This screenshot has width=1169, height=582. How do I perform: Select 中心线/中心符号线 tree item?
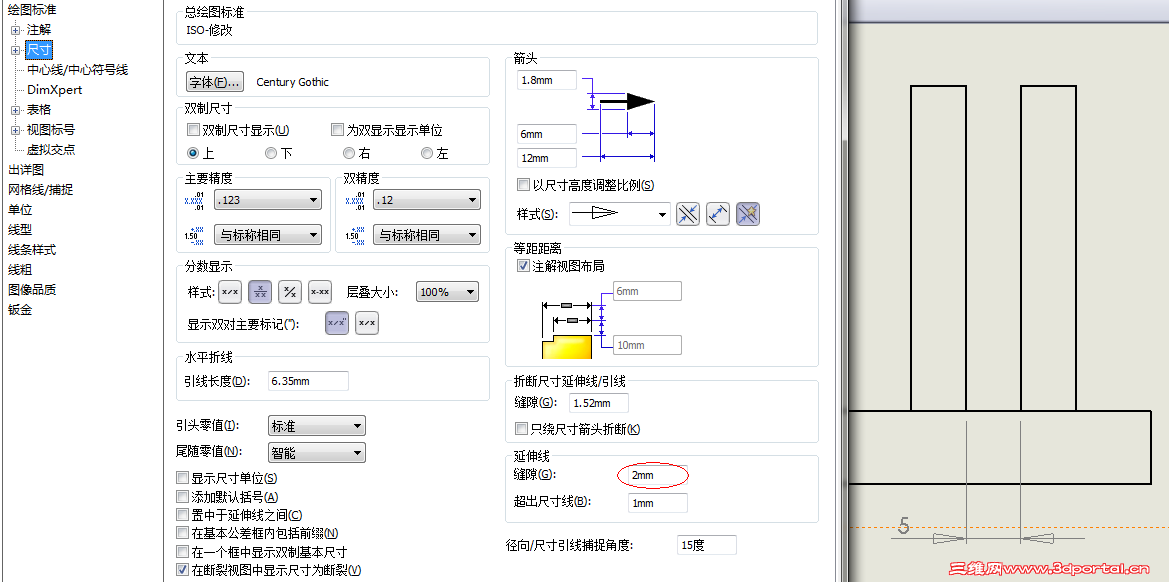(78, 70)
